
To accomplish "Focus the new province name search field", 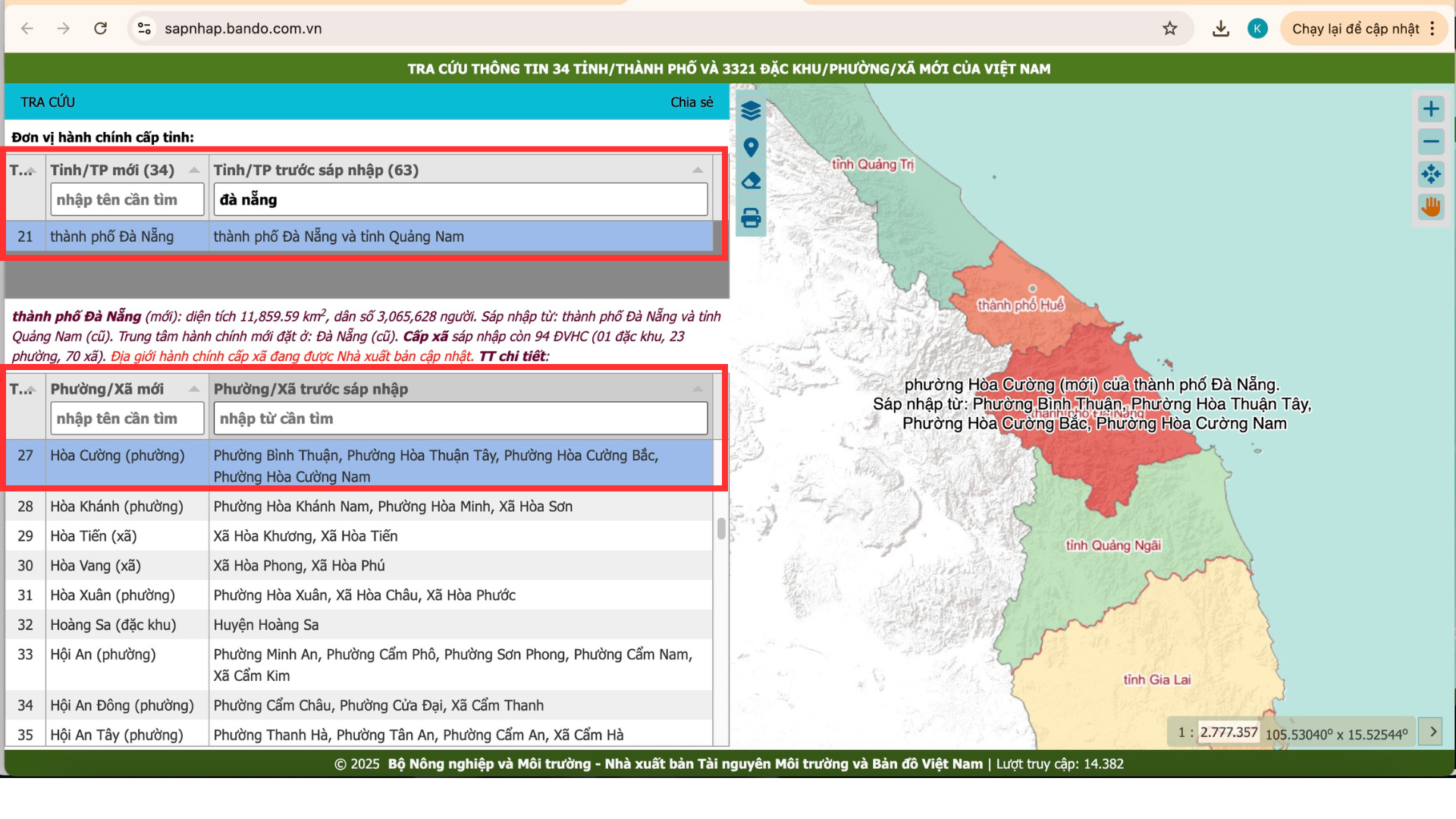I will (x=127, y=199).
